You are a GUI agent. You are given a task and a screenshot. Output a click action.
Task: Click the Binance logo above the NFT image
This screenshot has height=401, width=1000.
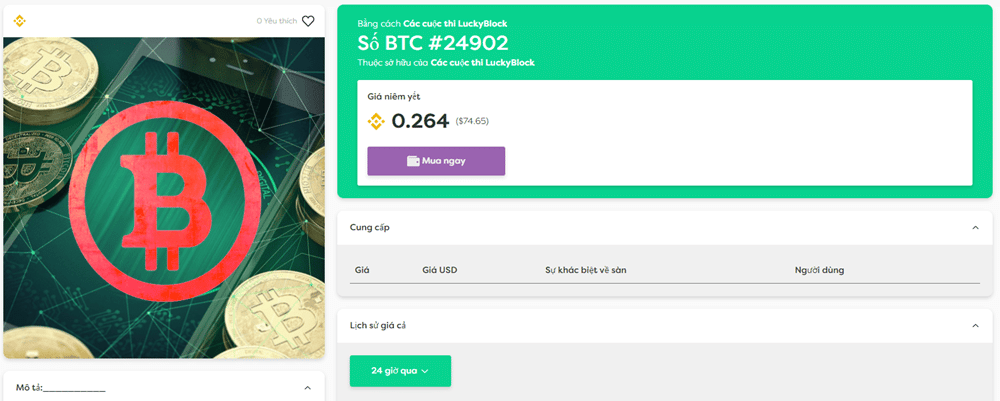click(19, 21)
